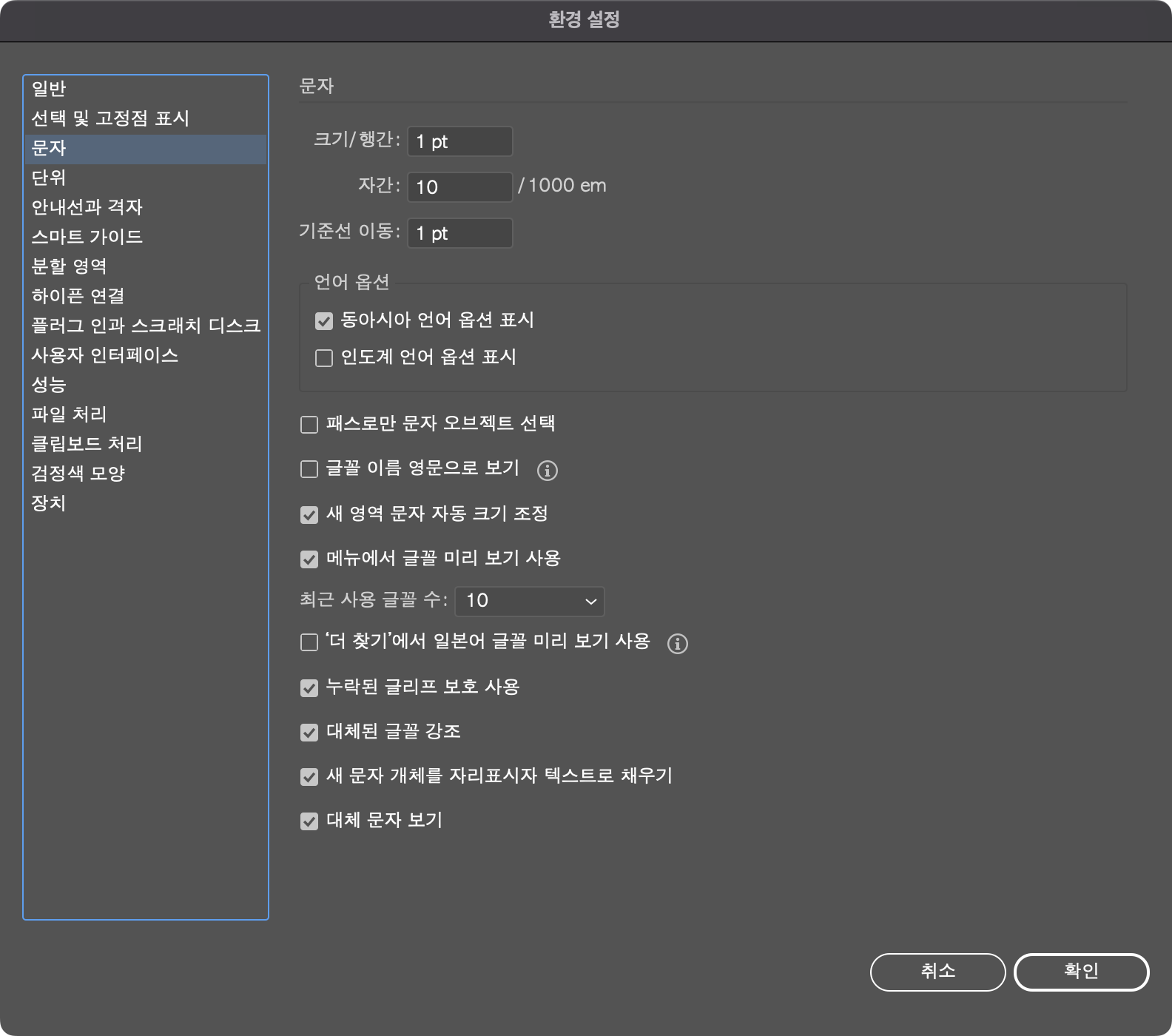The image size is (1172, 1036).
Task: Toggle 대체 문자 보기 checkbox
Action: tap(309, 821)
